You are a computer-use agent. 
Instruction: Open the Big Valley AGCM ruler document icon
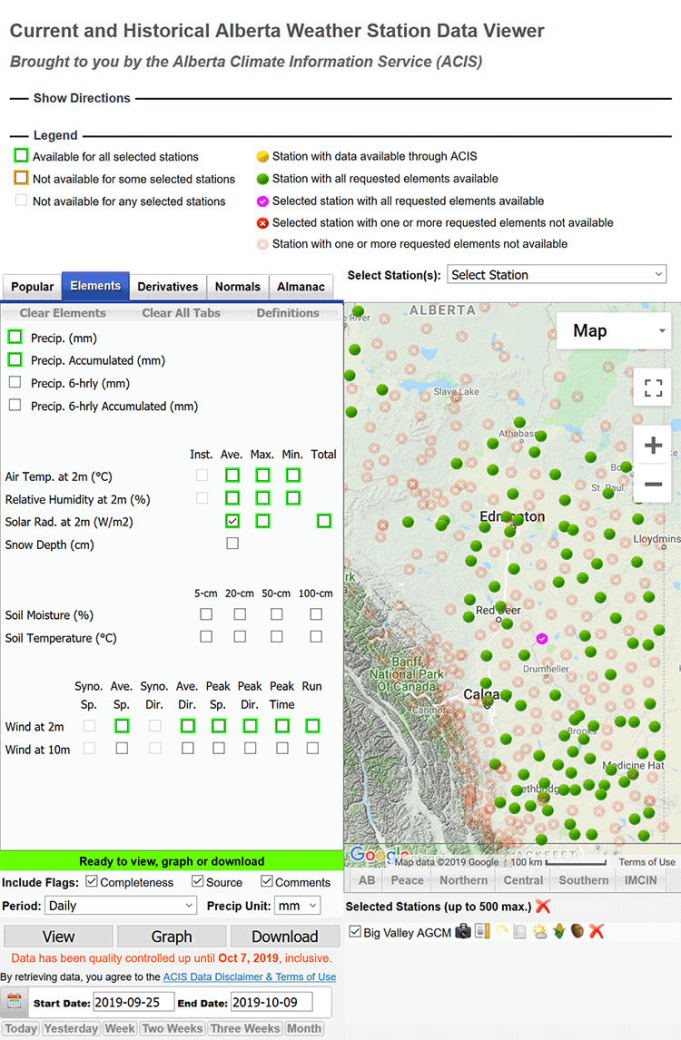pyautogui.click(x=483, y=931)
